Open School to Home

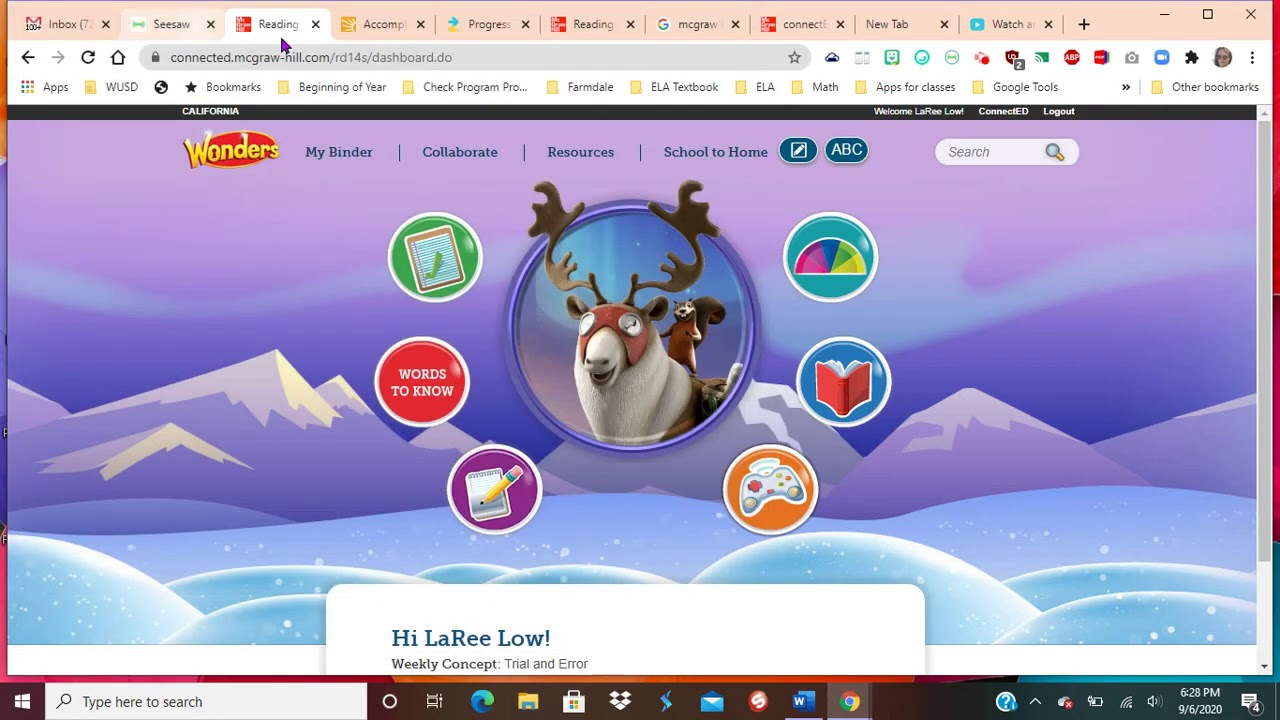click(716, 152)
